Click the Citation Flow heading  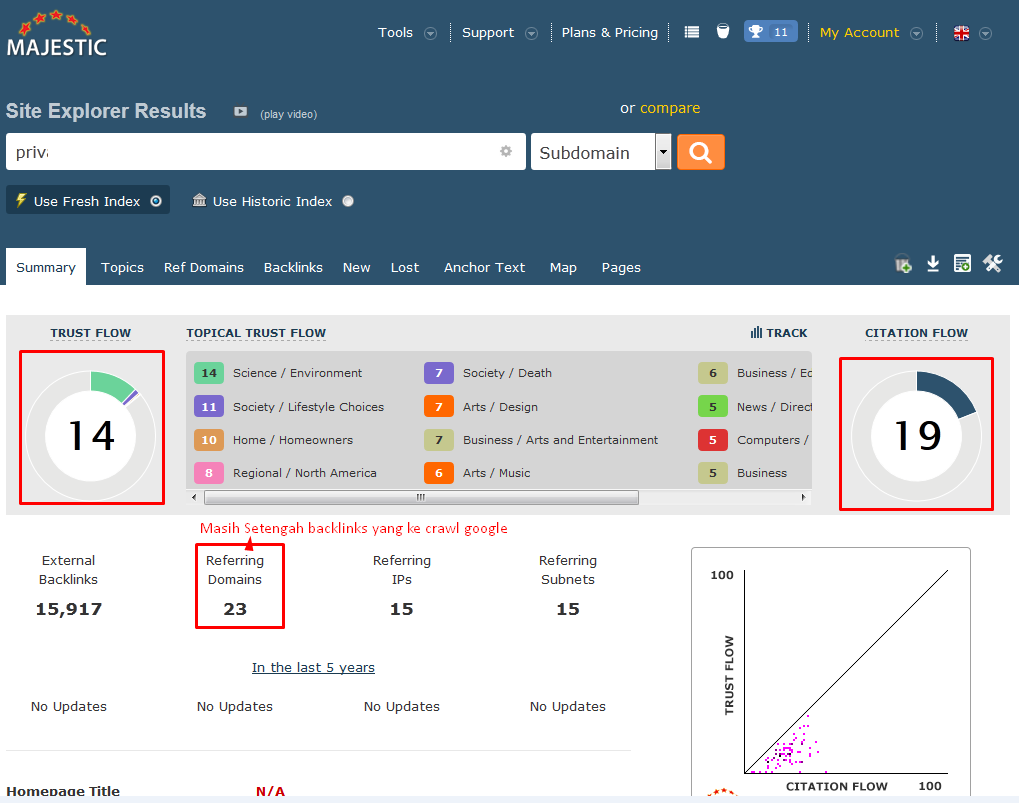point(916,333)
